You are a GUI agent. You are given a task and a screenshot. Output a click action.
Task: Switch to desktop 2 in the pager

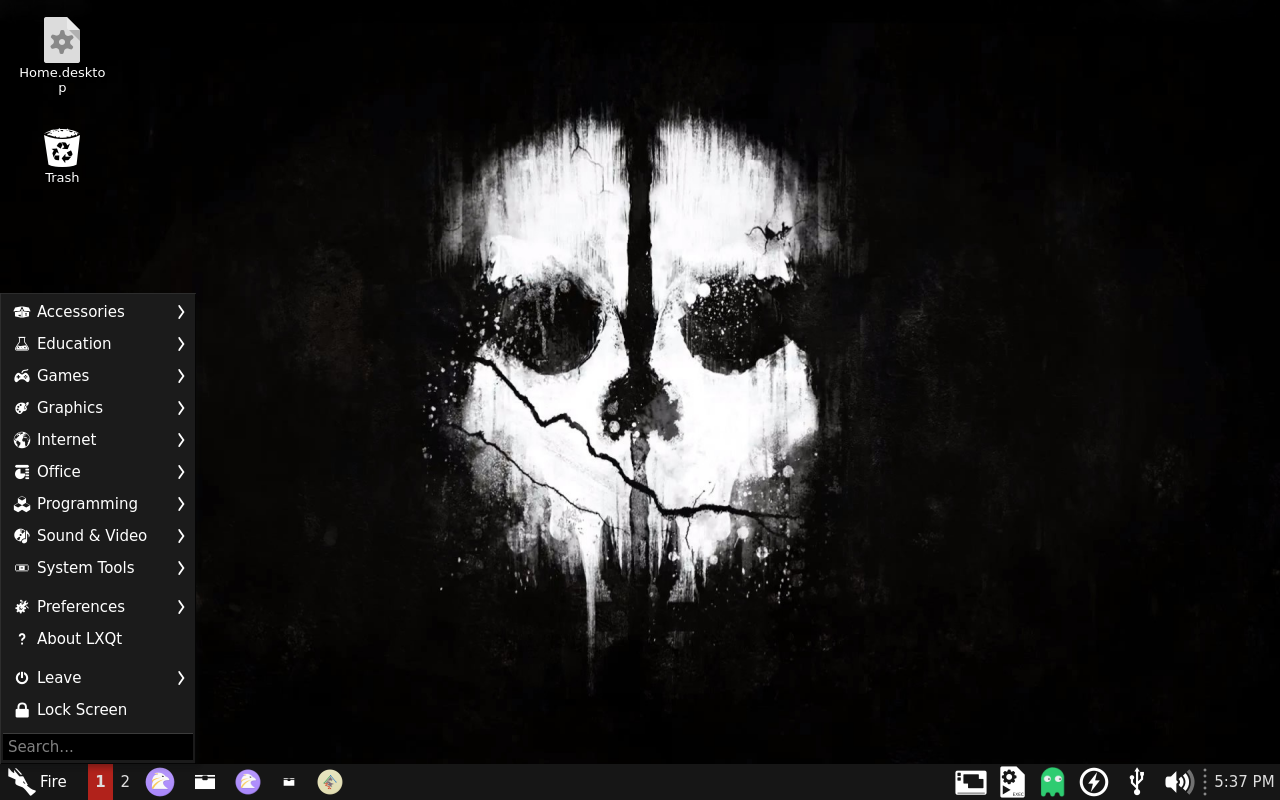coord(125,782)
